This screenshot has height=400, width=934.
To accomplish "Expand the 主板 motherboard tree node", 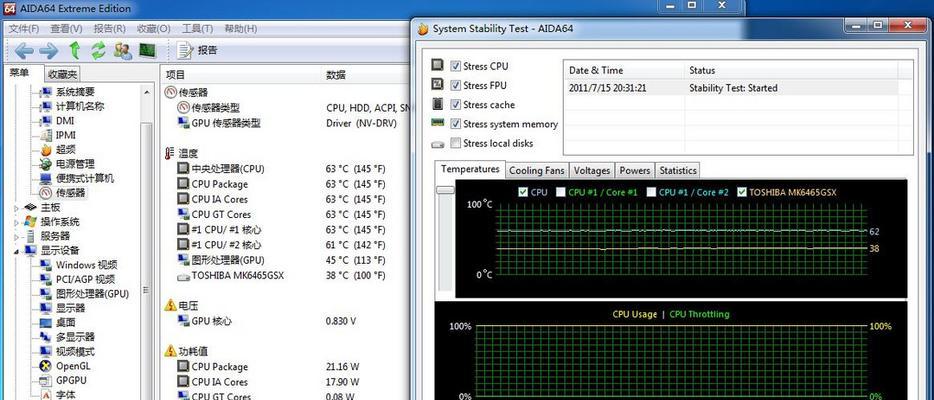I will [17, 208].
